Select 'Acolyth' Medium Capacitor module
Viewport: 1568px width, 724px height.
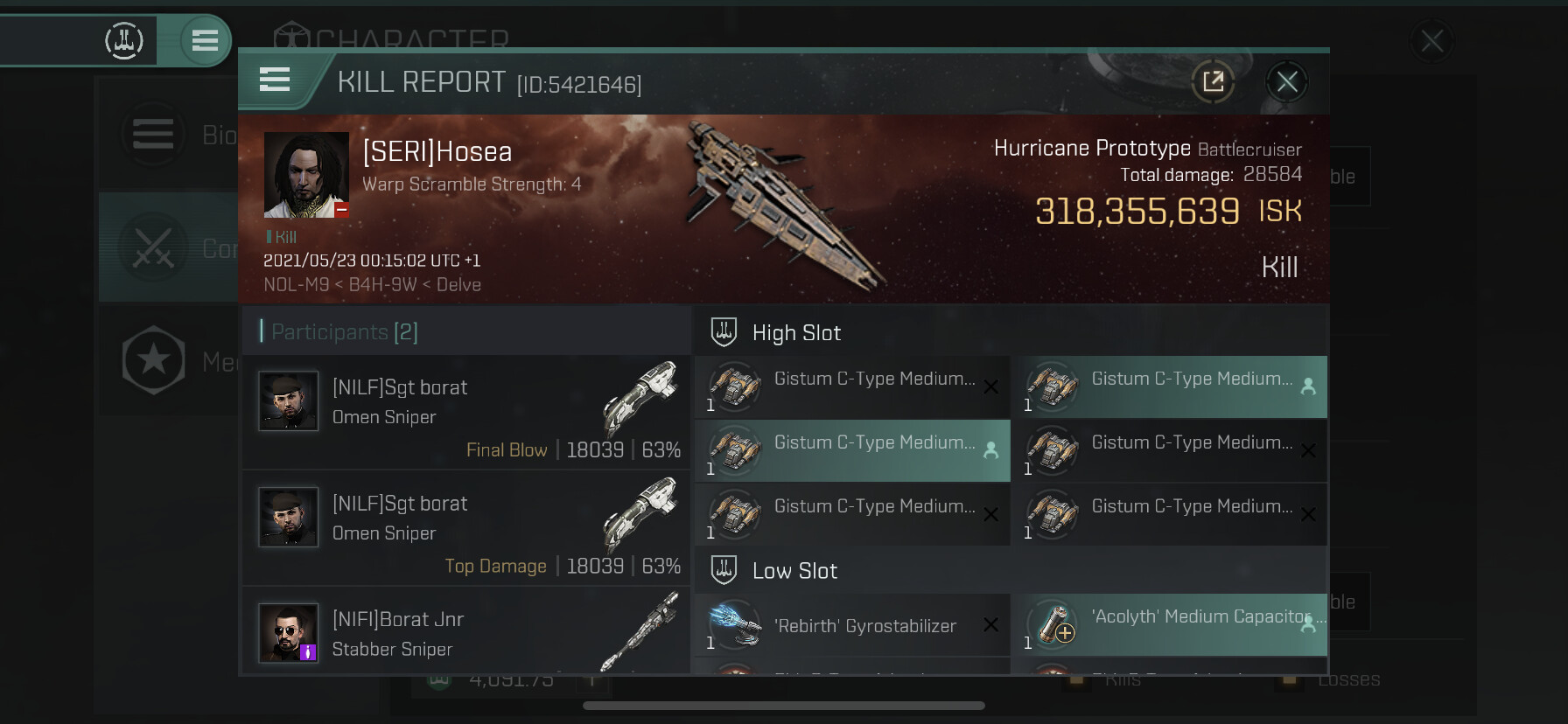pos(1169,625)
